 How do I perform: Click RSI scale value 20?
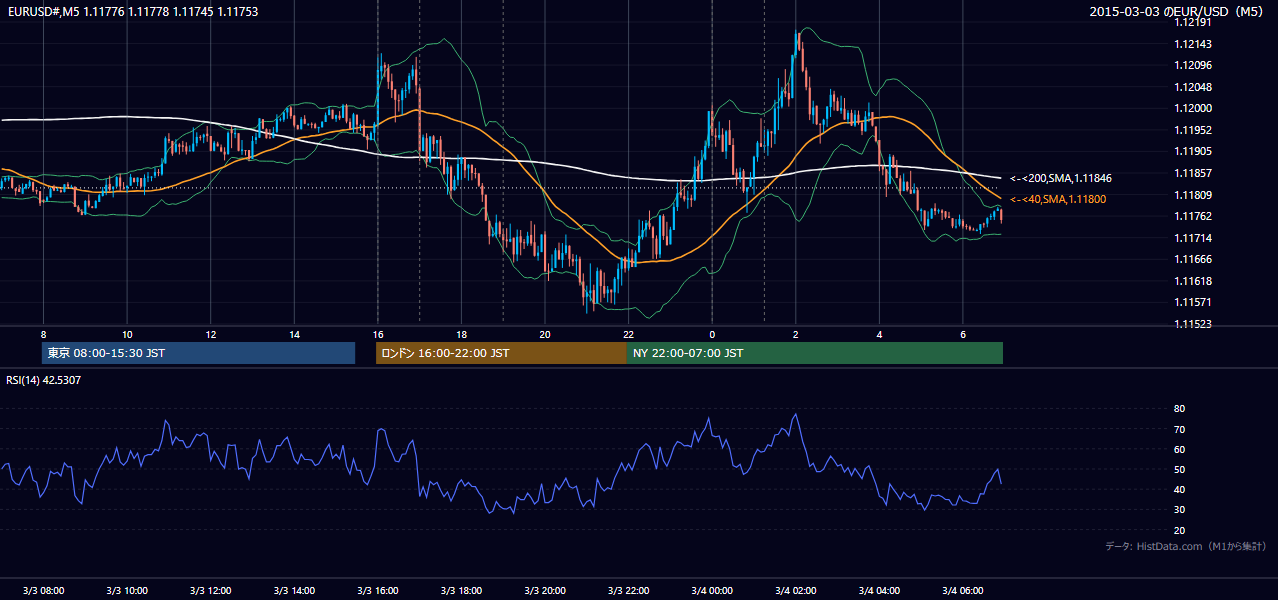pos(1179,530)
